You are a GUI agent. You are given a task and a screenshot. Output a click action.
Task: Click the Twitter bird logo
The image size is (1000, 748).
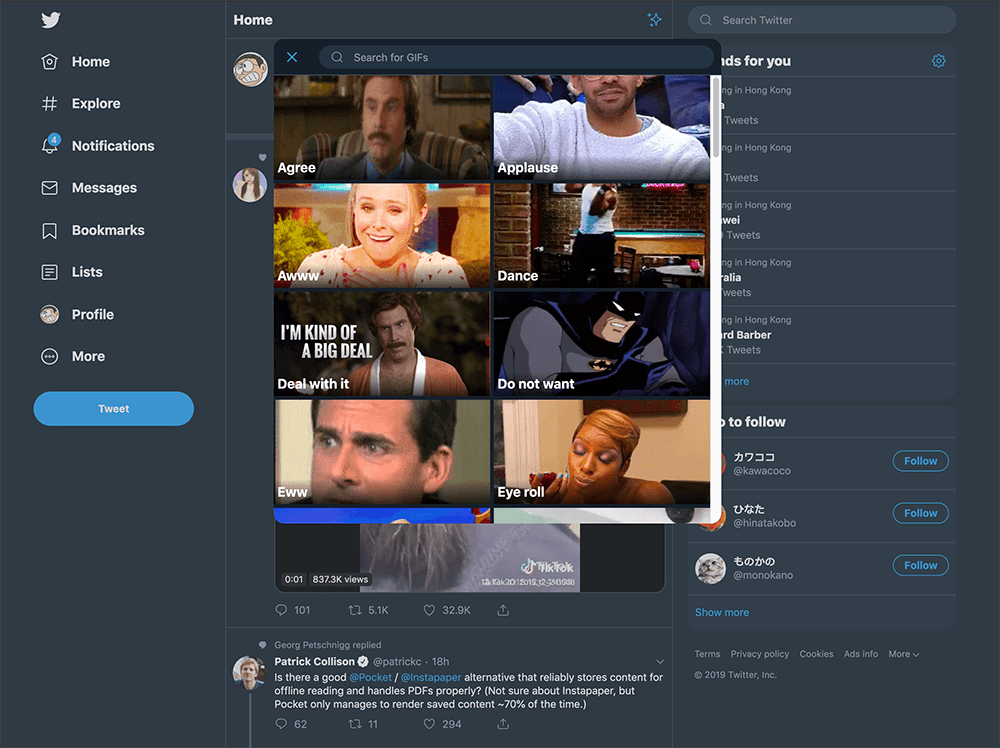(51, 20)
